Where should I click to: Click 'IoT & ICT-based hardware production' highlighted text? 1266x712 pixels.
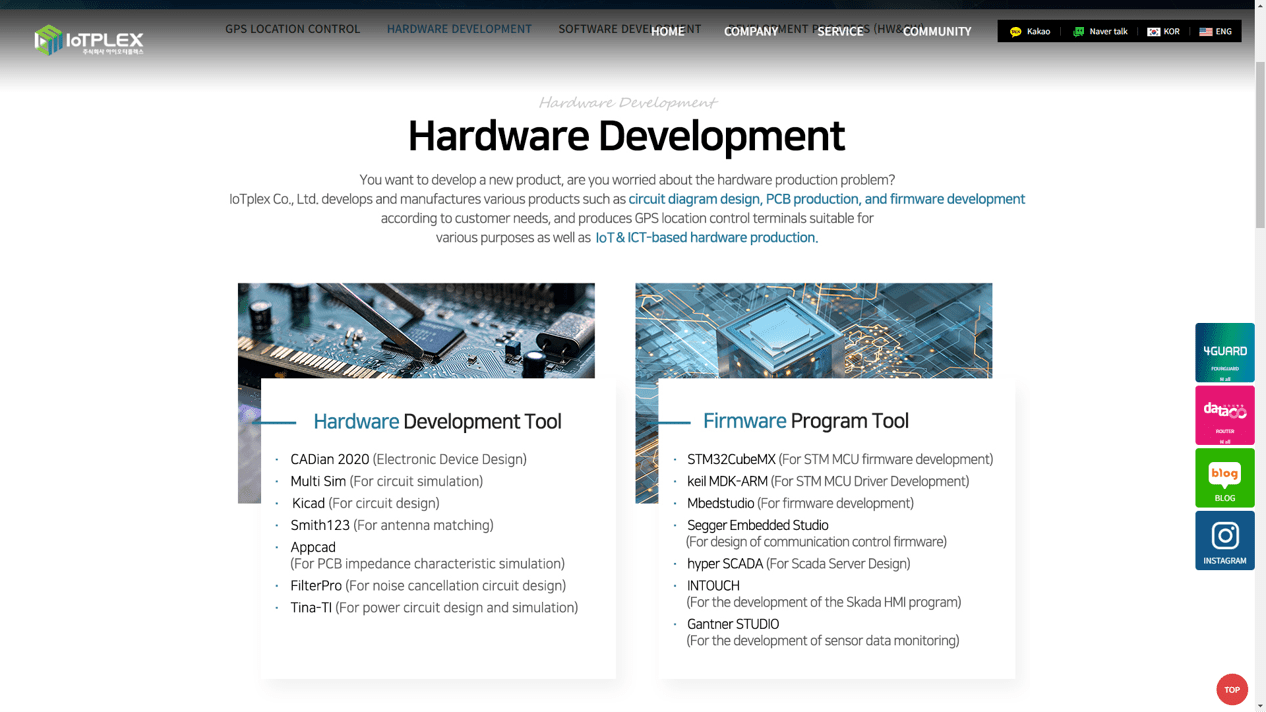[x=705, y=237]
